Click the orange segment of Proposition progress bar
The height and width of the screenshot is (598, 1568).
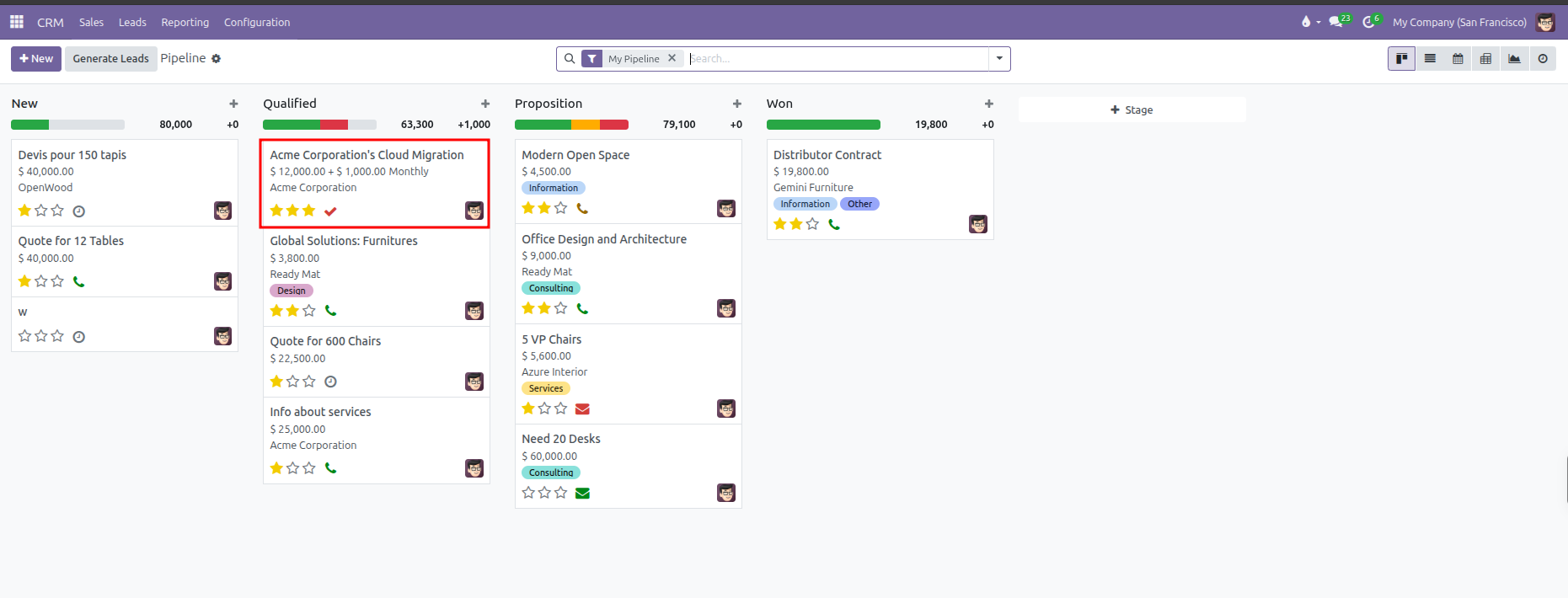click(586, 125)
